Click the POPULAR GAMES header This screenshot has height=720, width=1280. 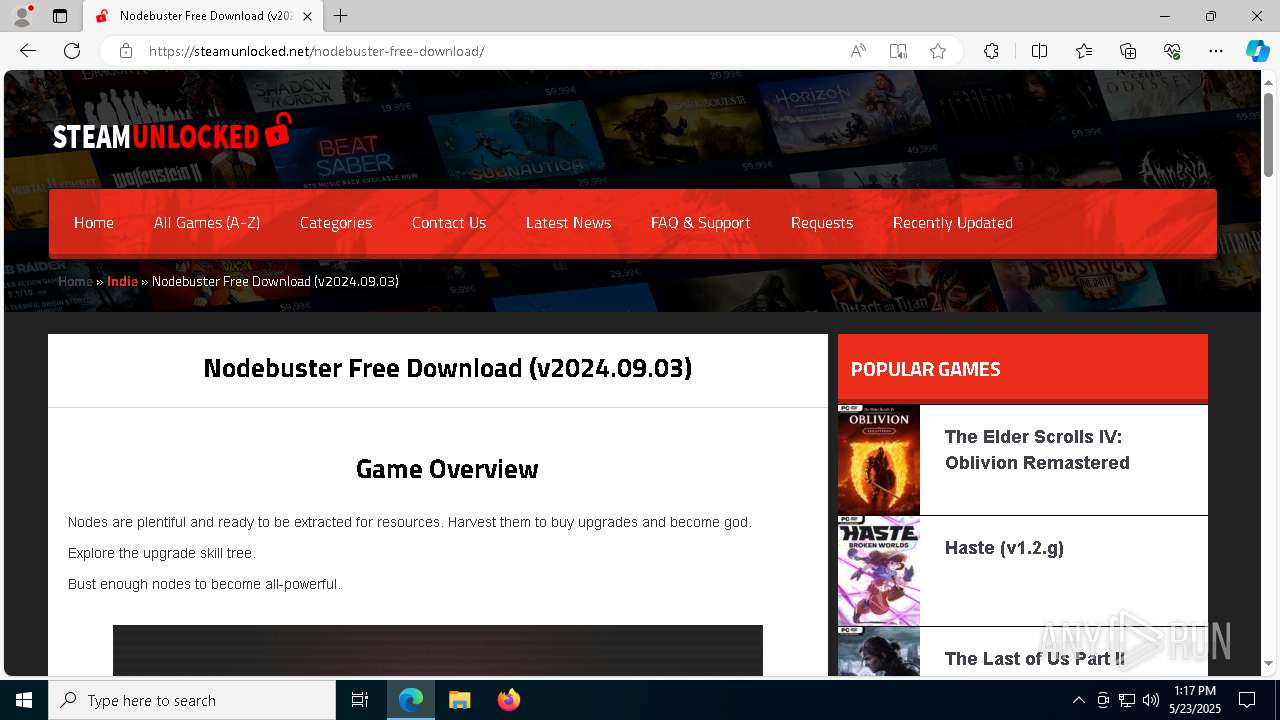[x=926, y=369]
